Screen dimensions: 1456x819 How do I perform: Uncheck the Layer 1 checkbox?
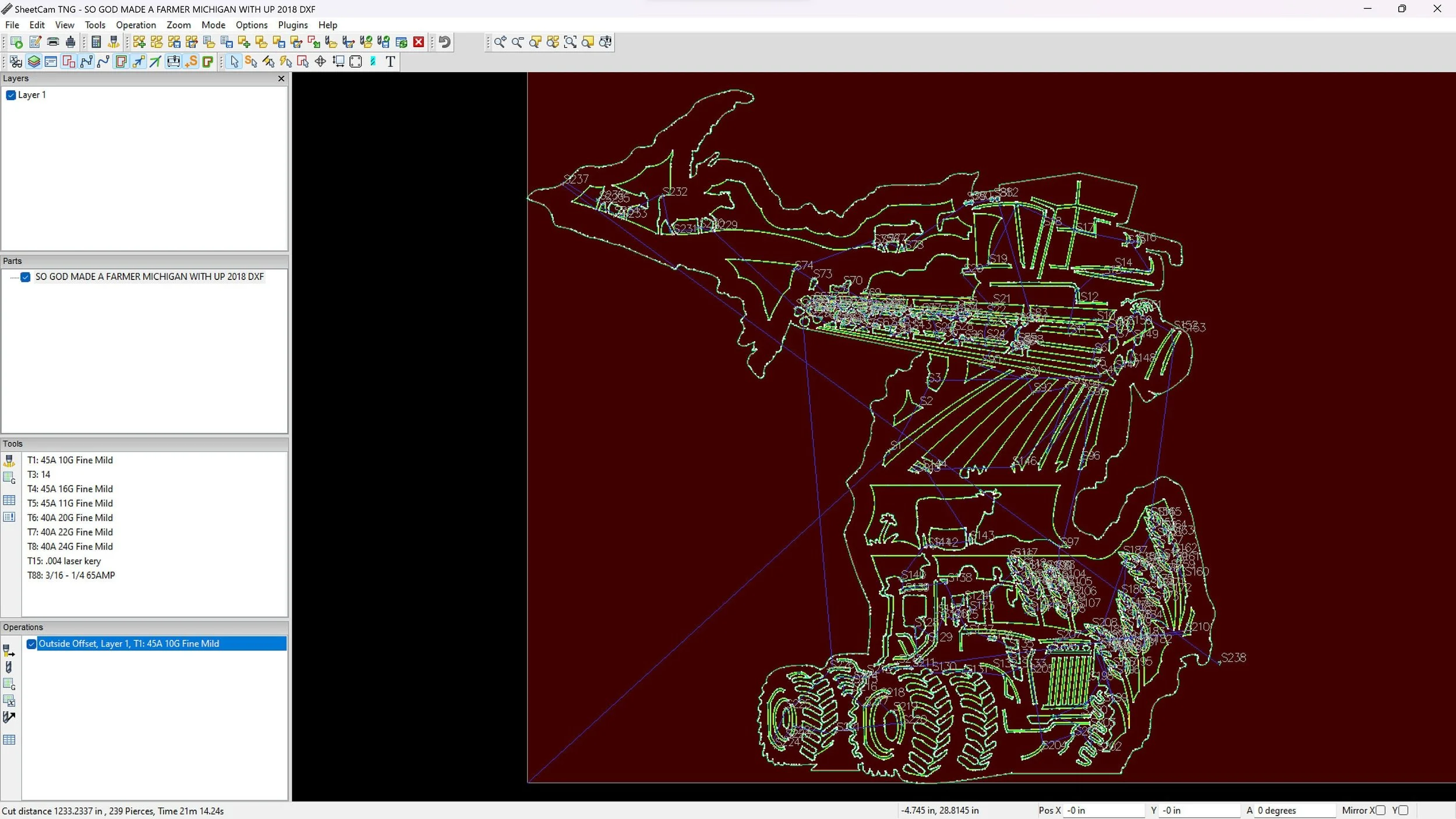pyautogui.click(x=10, y=95)
